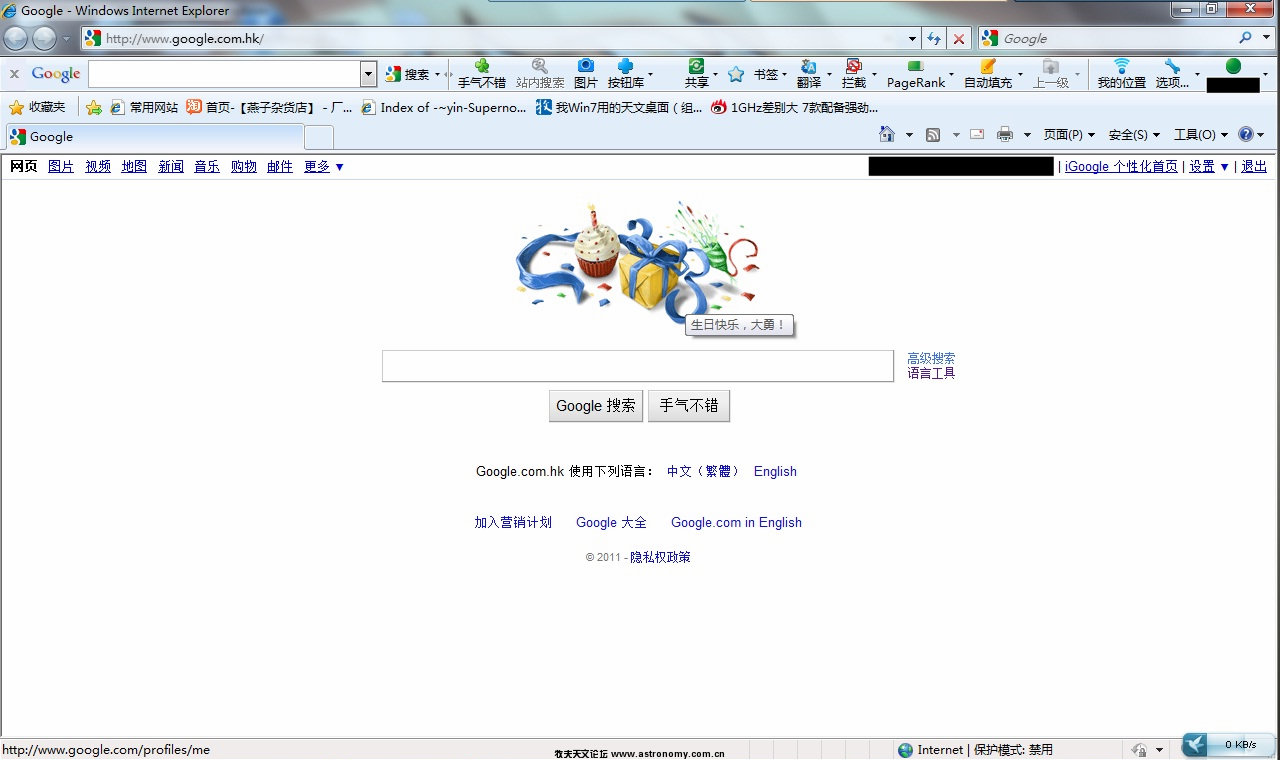Open the 收藏夹 favorites star button
Image resolution: width=1280 pixels, height=760 pixels.
click(38, 107)
